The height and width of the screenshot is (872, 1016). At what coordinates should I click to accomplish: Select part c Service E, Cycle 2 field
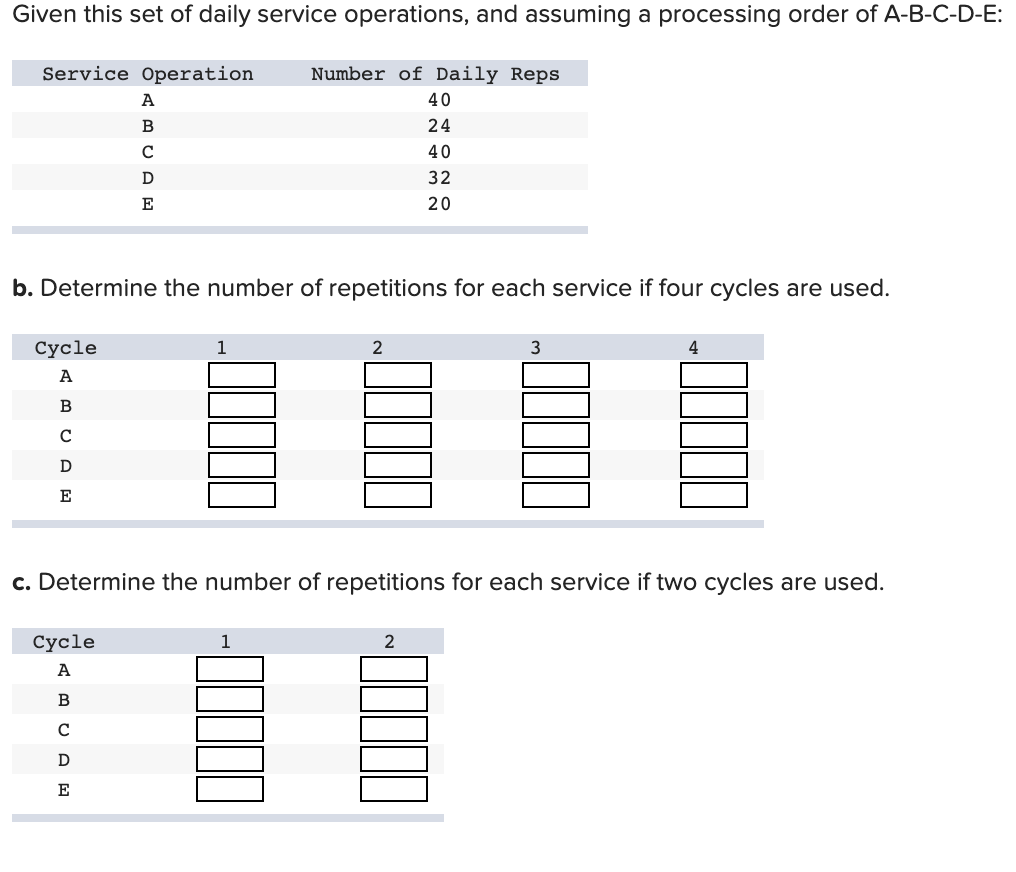point(393,788)
